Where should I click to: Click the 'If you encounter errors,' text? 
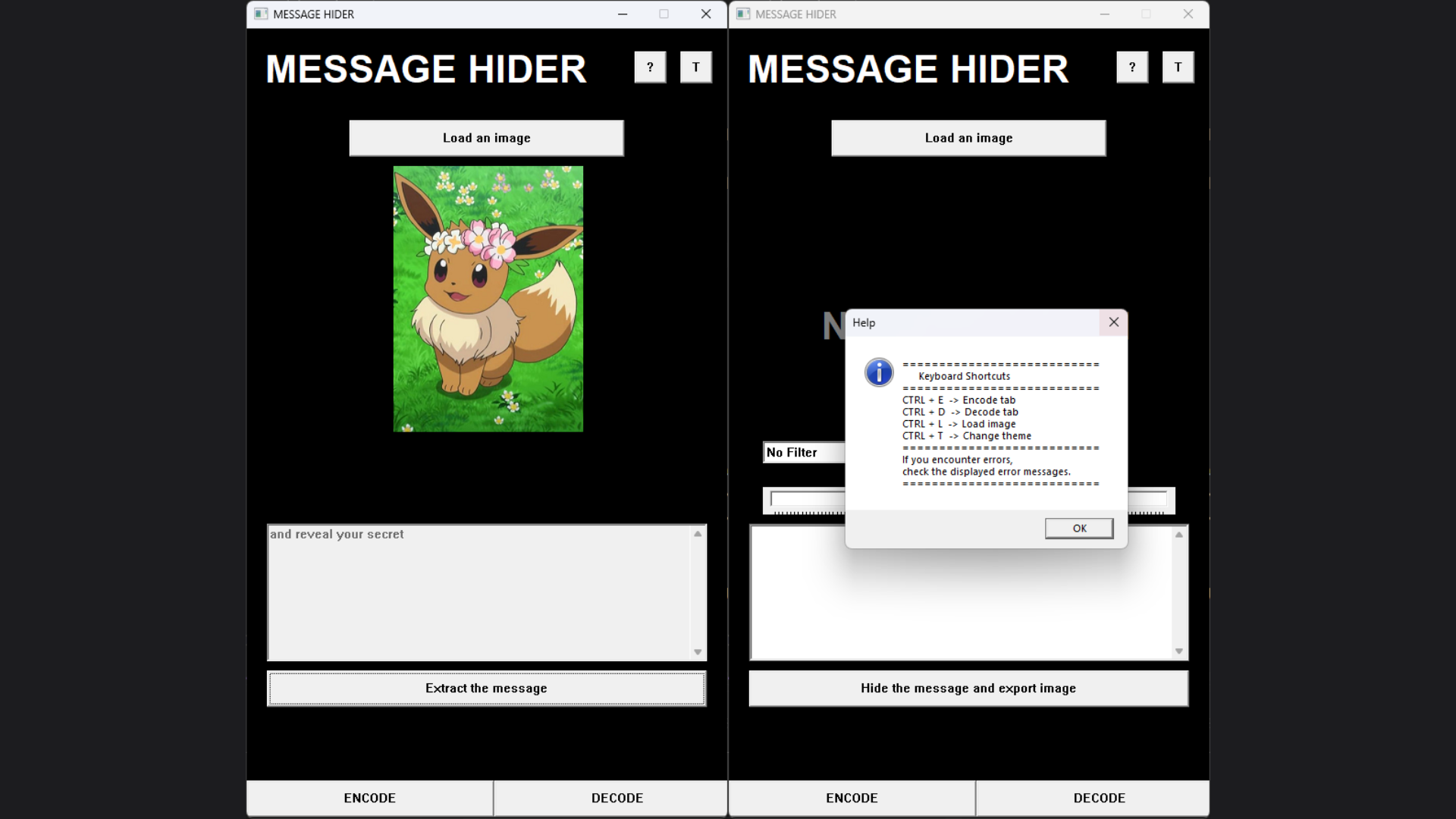coord(957,460)
